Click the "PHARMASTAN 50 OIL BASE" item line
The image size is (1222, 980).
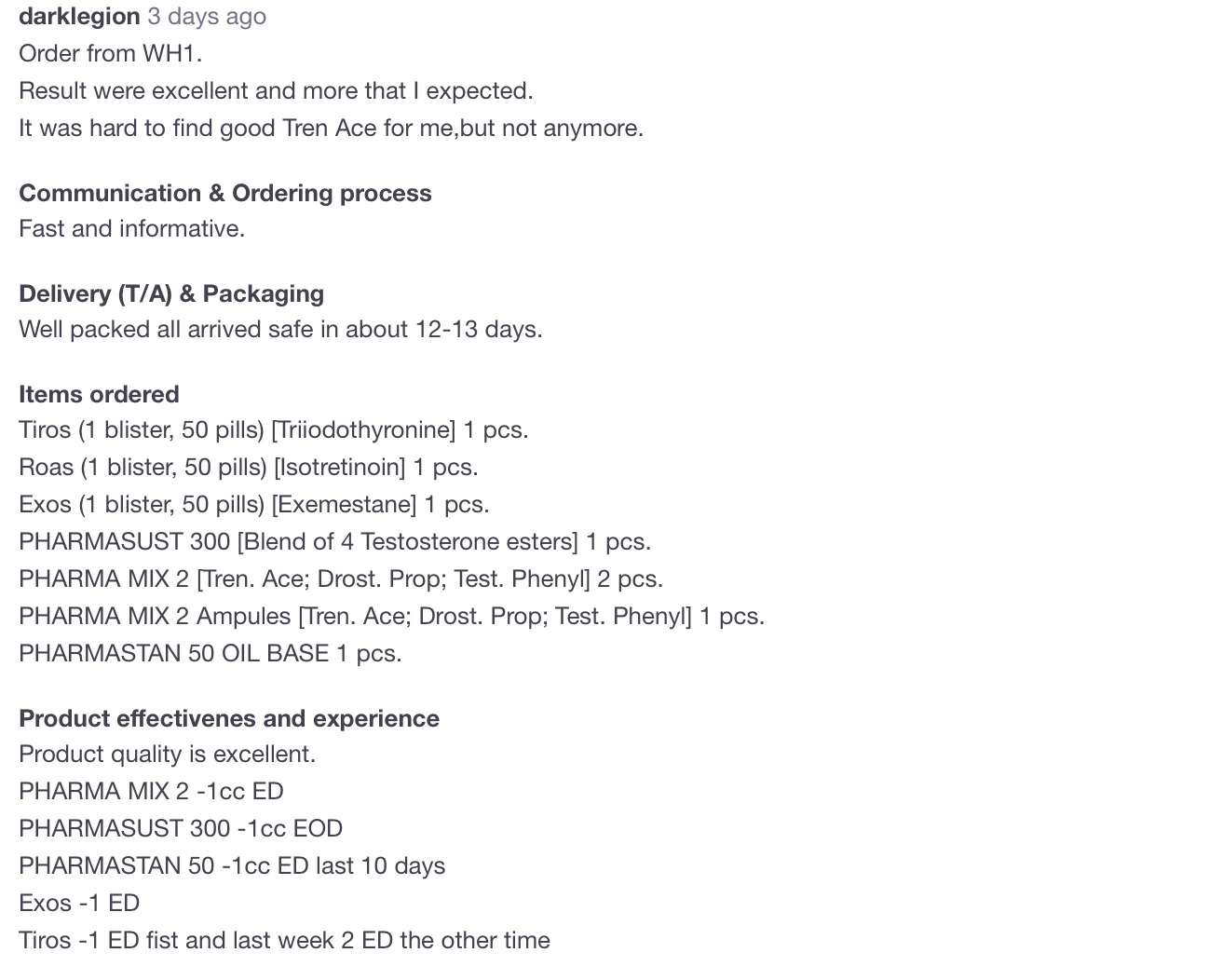(210, 653)
